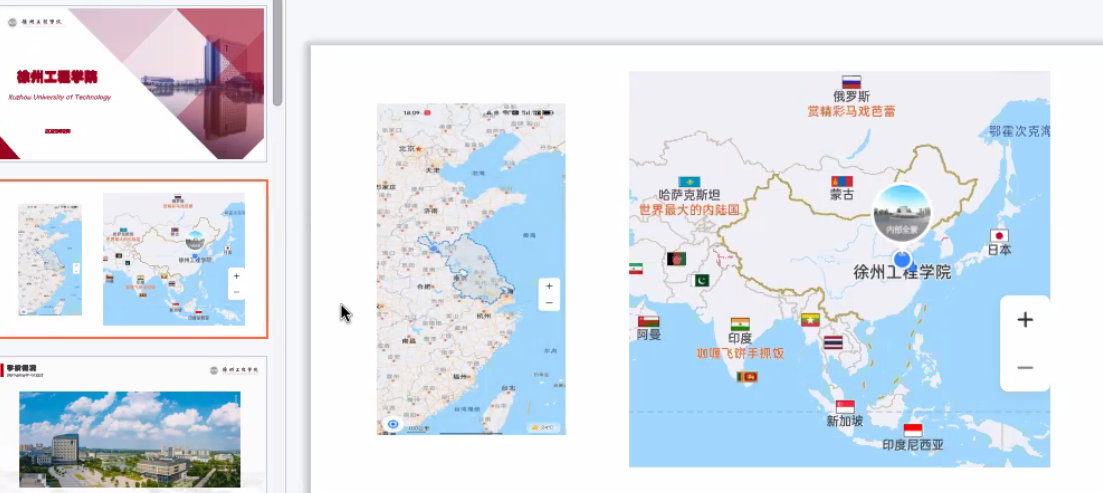Click the Myanmar flag icon

[x=810, y=319]
